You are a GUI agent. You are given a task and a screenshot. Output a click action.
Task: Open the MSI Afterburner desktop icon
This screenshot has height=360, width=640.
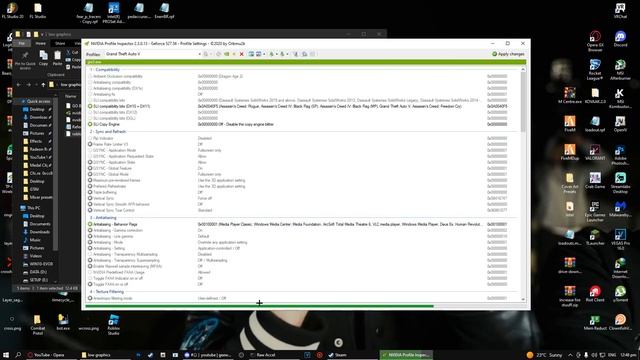tap(620, 70)
